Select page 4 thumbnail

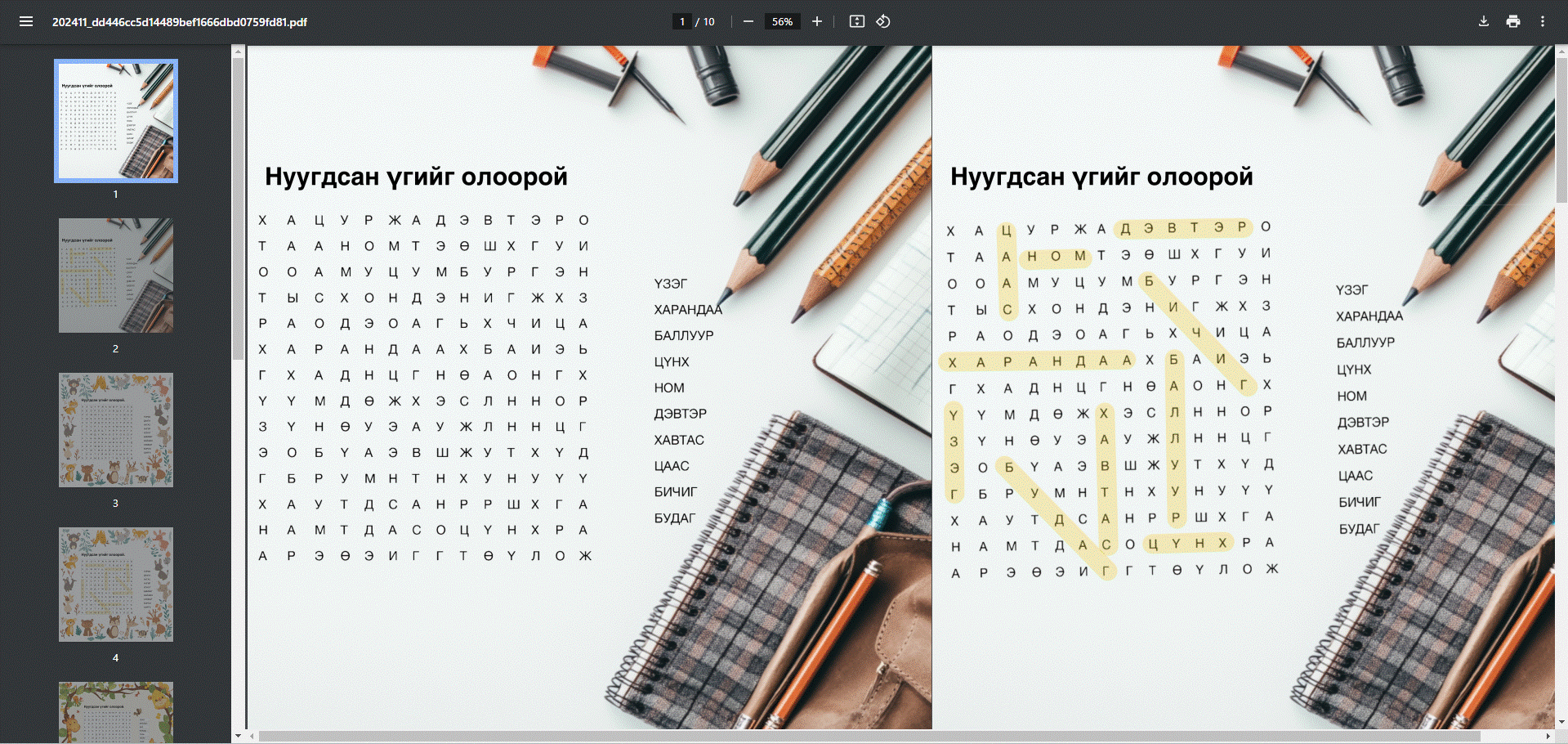[x=116, y=585]
